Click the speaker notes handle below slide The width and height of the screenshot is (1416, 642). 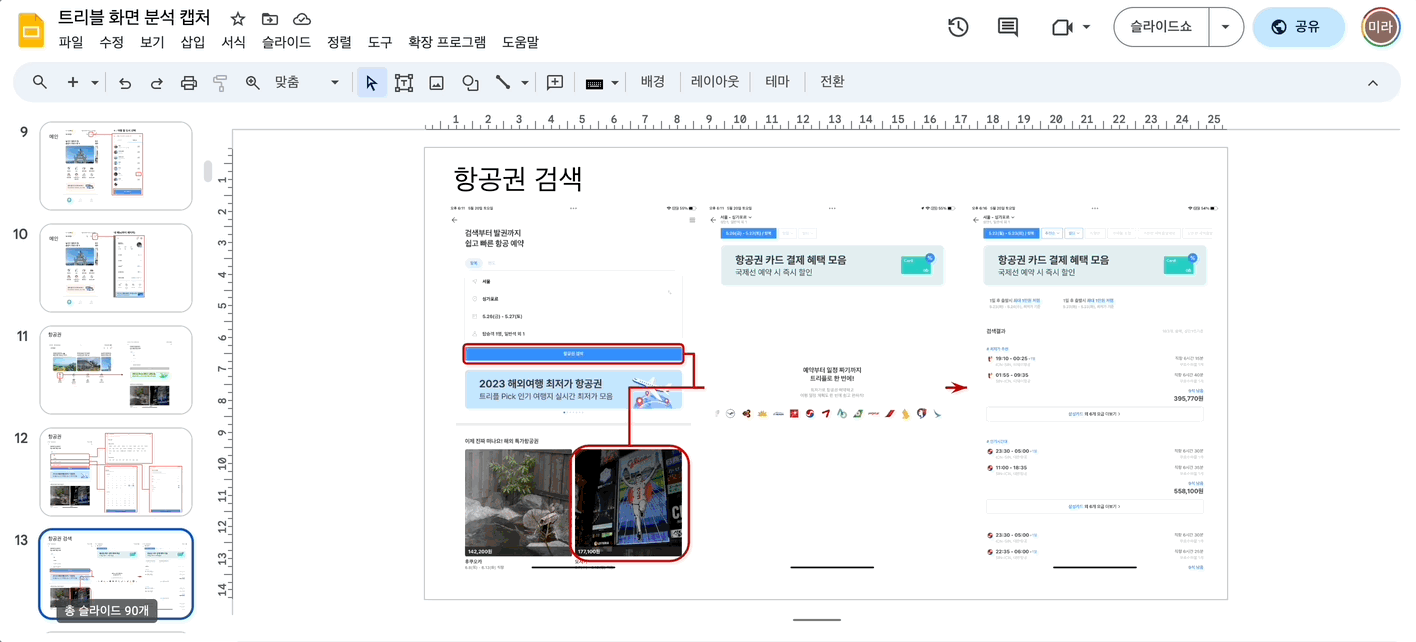[x=817, y=620]
